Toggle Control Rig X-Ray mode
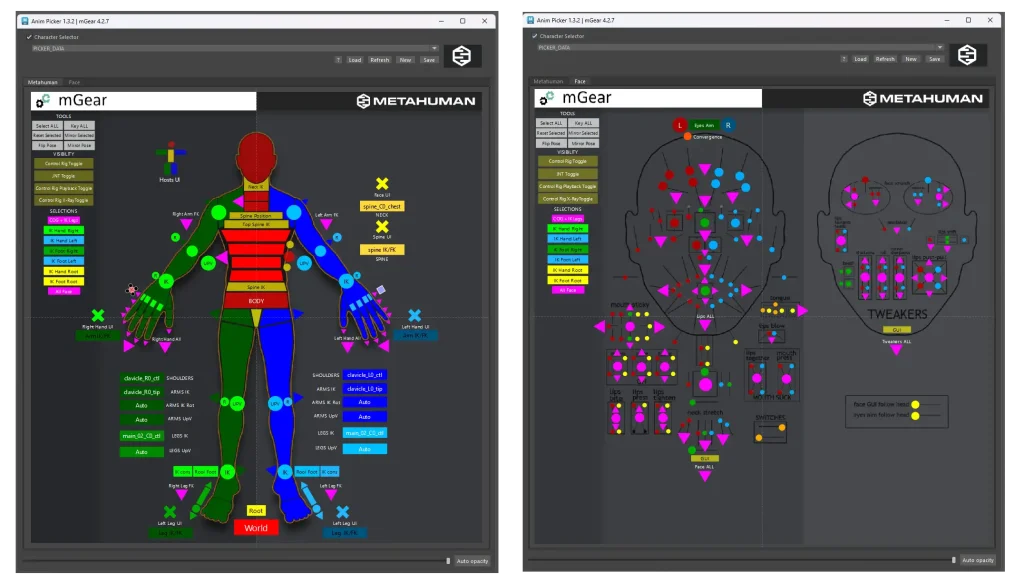Image resolution: width=1024 pixels, height=584 pixels. tap(64, 200)
